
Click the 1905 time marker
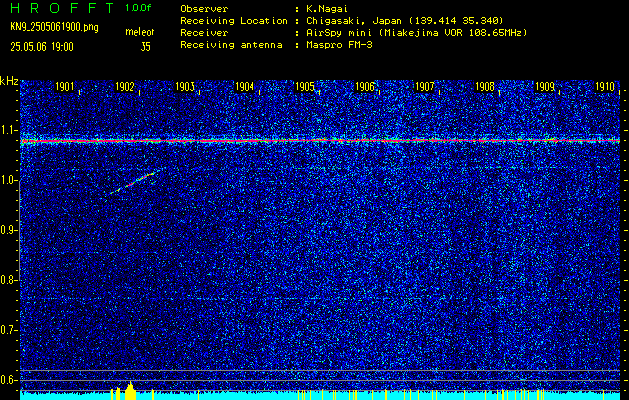[304, 87]
